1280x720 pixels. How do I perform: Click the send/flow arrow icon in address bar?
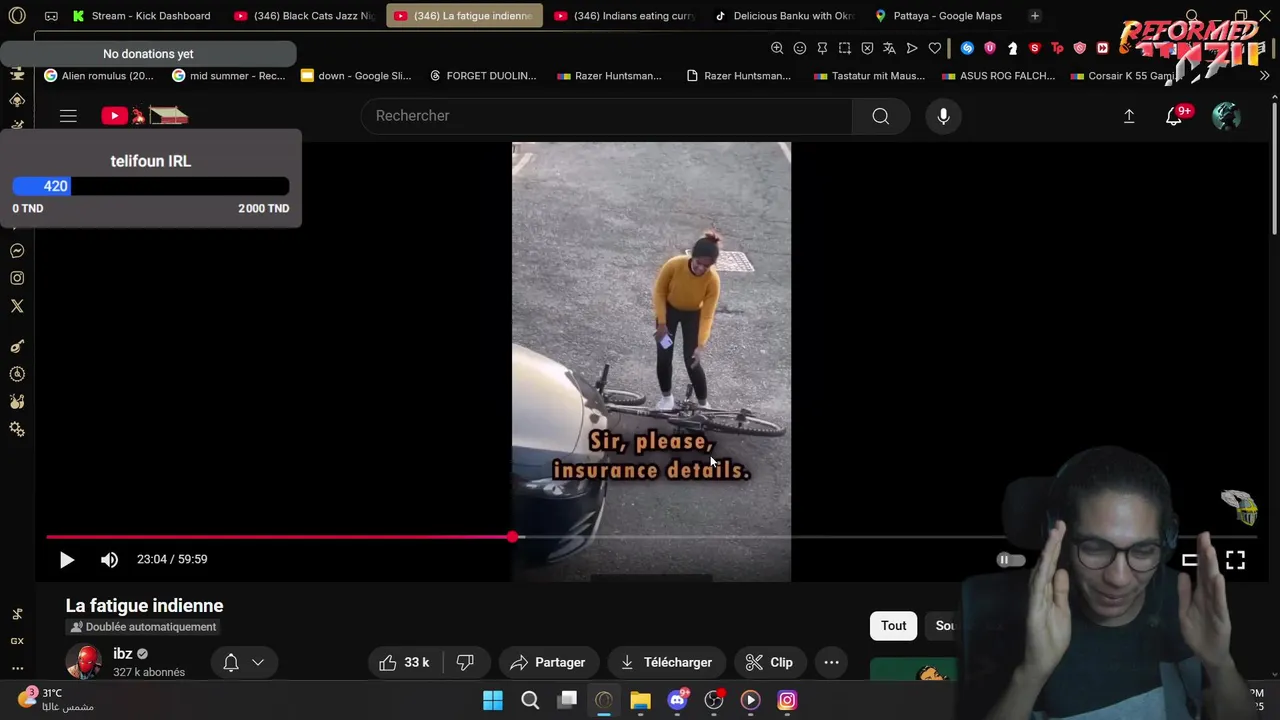tap(912, 48)
